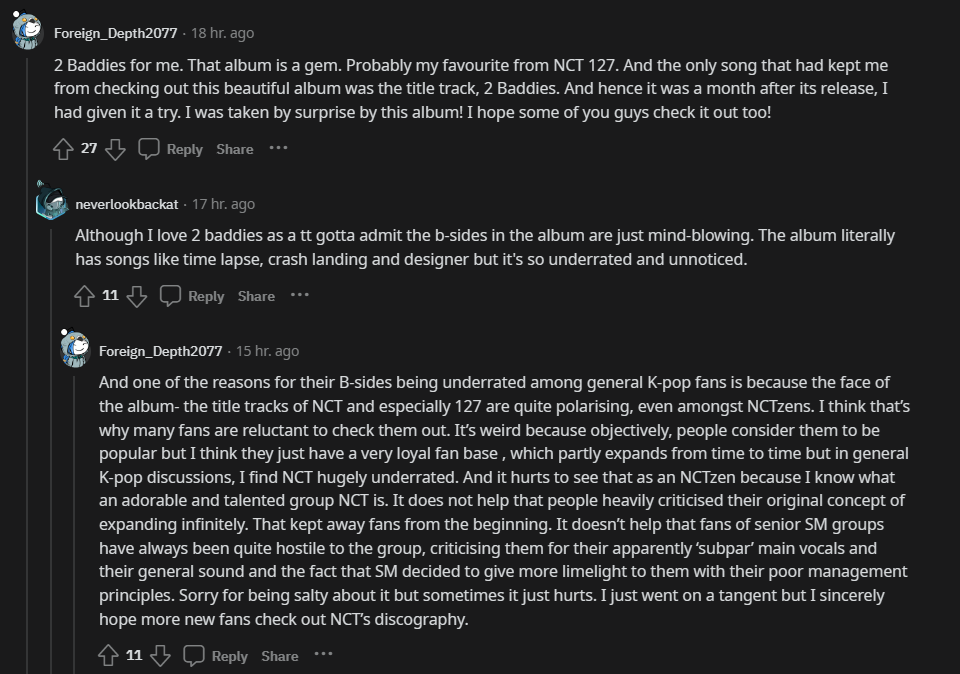
Task: Click reply bubble icon under neverlookbackat's comment
Action: (171, 296)
